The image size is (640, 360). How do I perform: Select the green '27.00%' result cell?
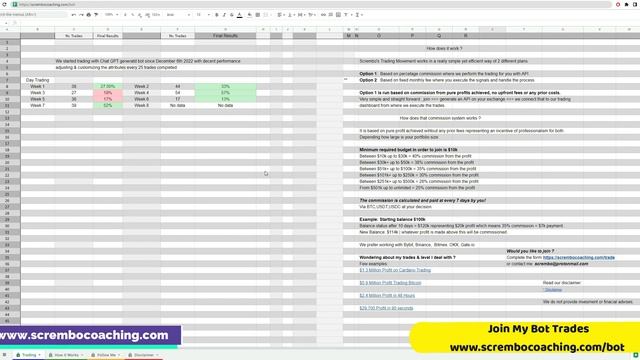[108, 87]
